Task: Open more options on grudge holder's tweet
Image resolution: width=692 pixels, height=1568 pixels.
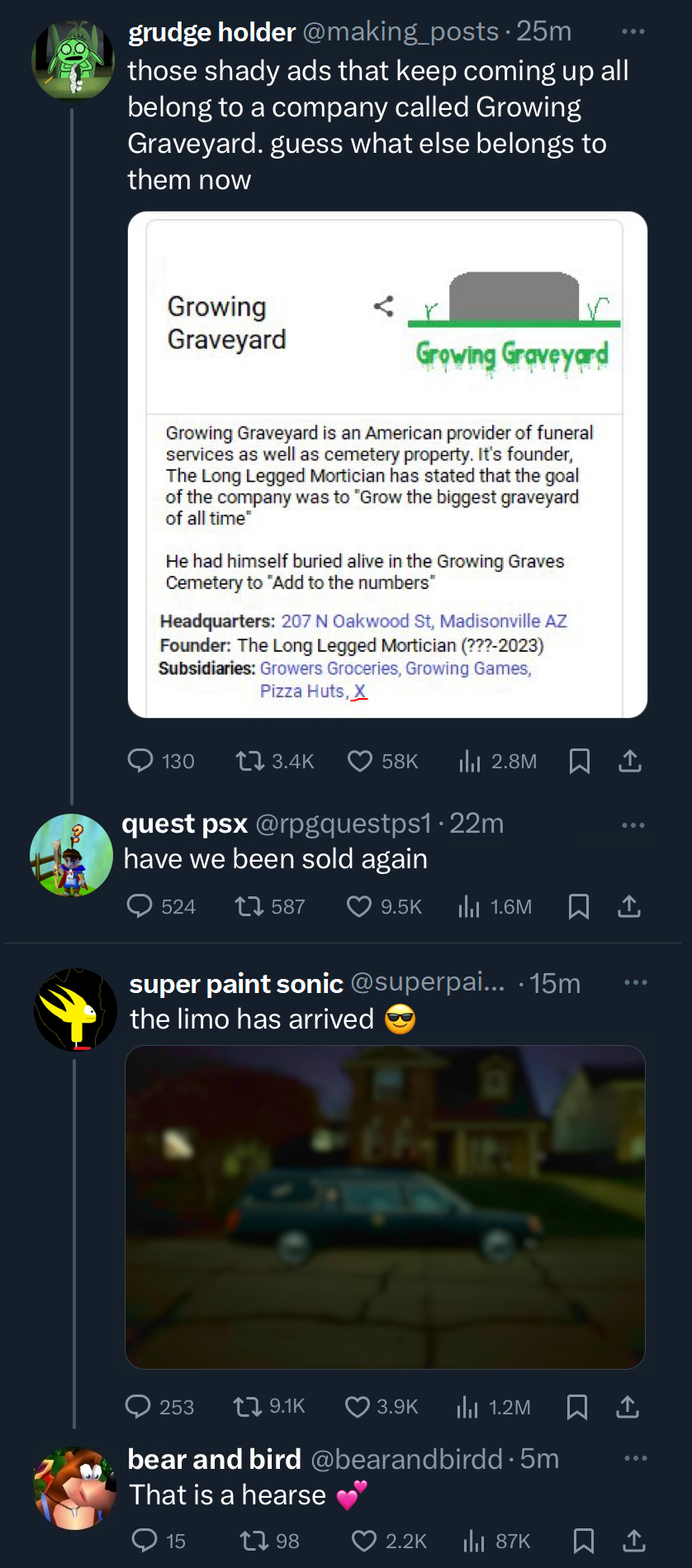Action: pos(633,31)
